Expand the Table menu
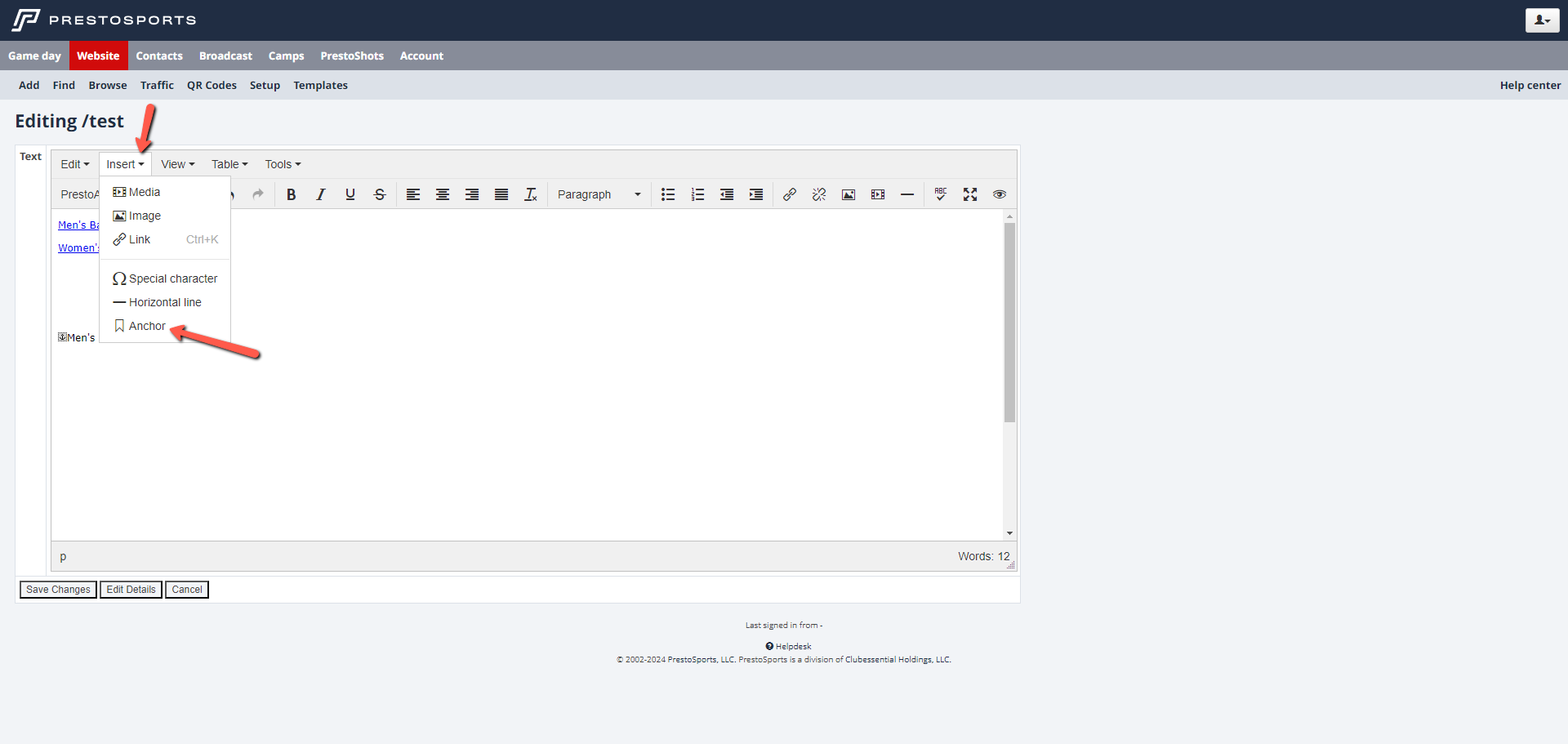 tap(229, 164)
